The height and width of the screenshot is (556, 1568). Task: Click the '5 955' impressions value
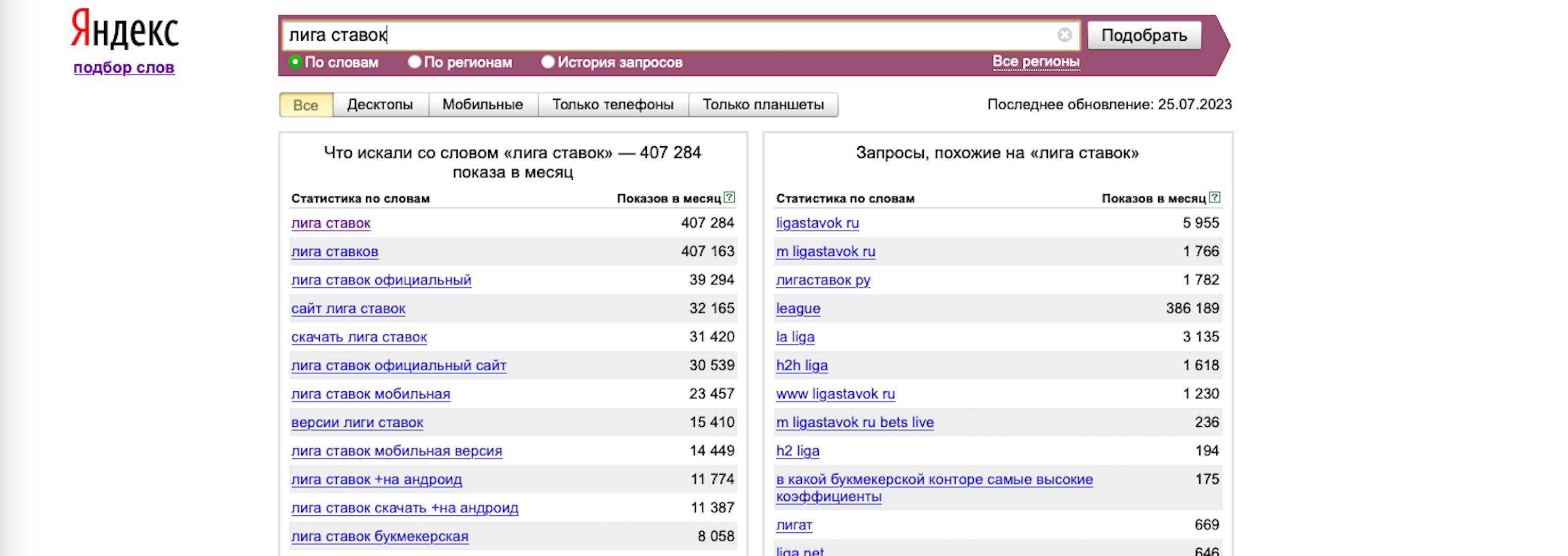tap(1200, 223)
